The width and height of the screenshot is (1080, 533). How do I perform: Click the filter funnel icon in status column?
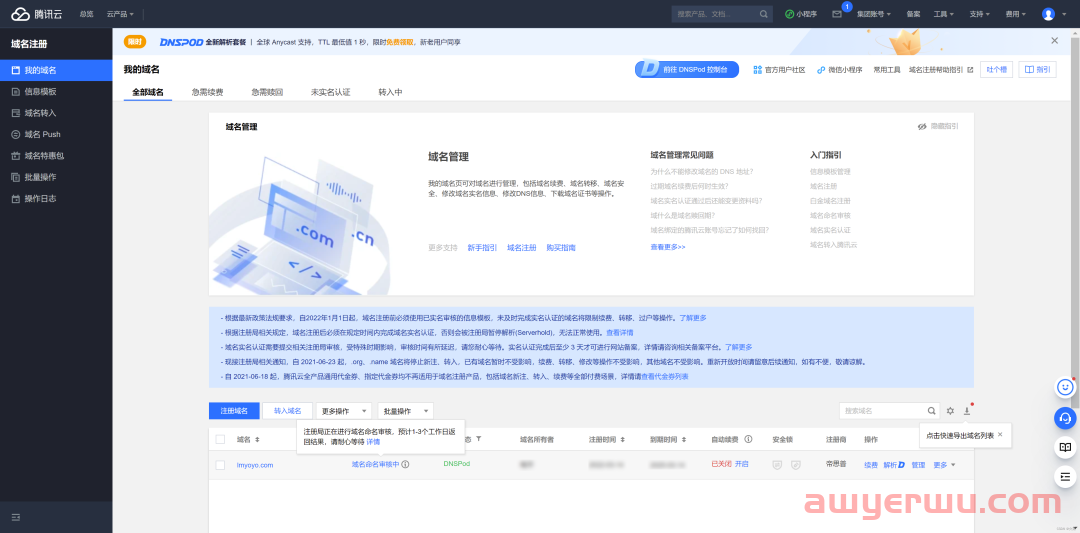pyautogui.click(x=479, y=439)
